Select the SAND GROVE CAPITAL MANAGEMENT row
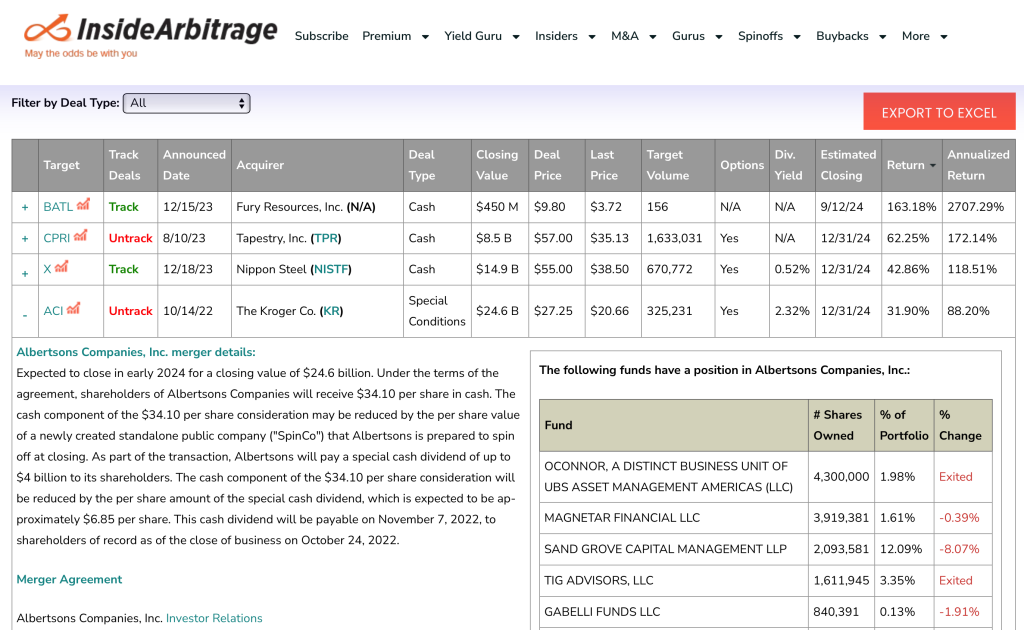The image size is (1024, 630). click(765, 549)
